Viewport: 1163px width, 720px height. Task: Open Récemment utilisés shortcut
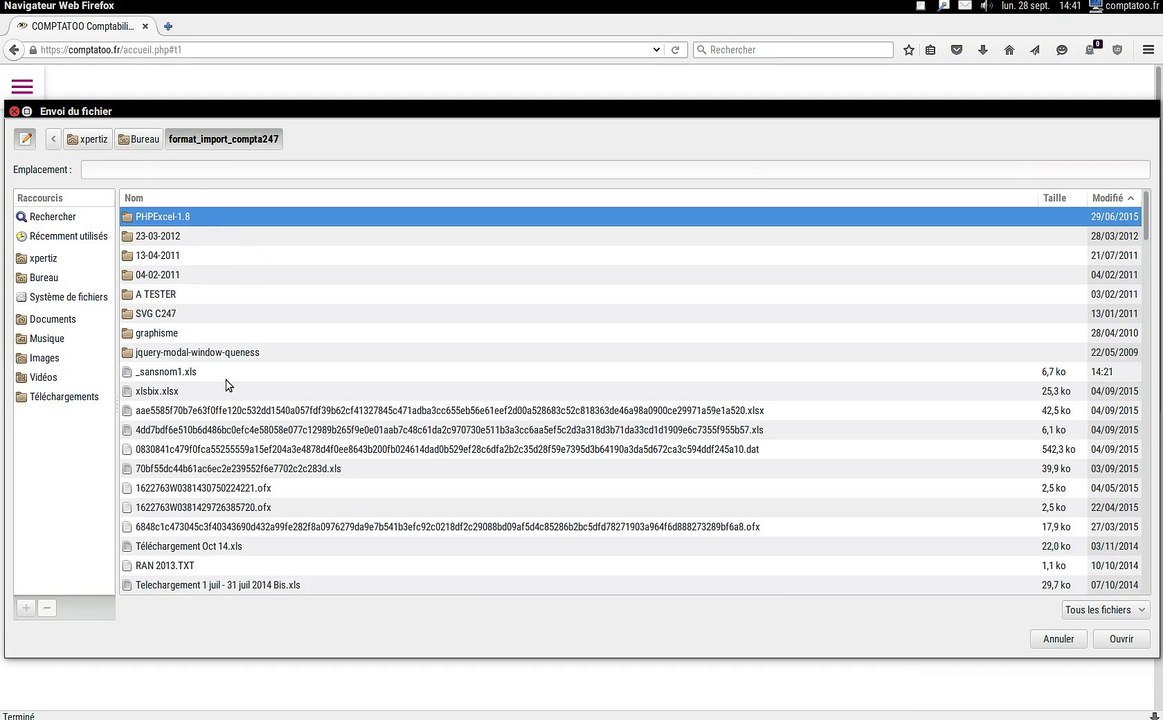coord(62,236)
